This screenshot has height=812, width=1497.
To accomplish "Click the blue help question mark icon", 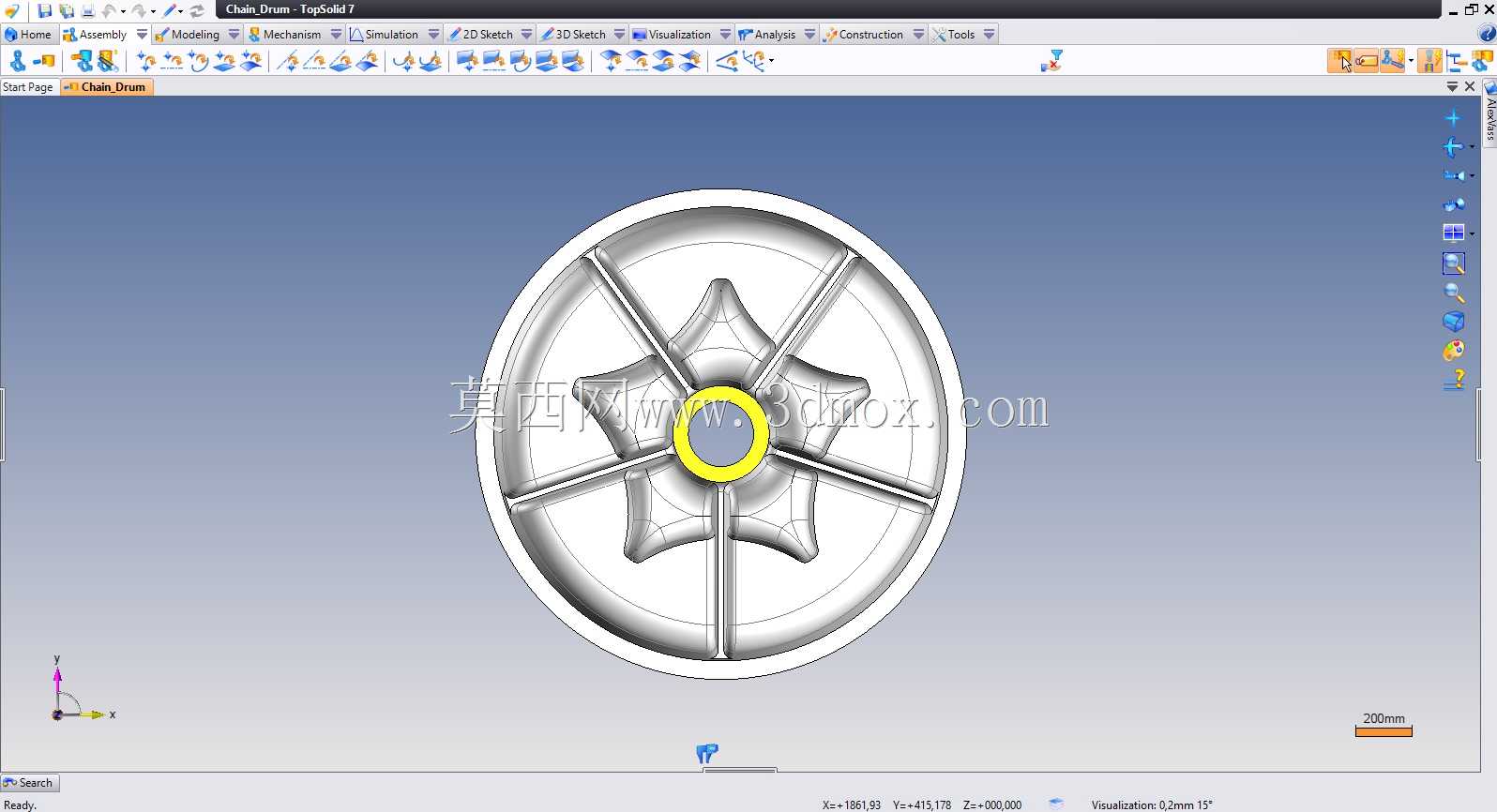I will [1487, 35].
